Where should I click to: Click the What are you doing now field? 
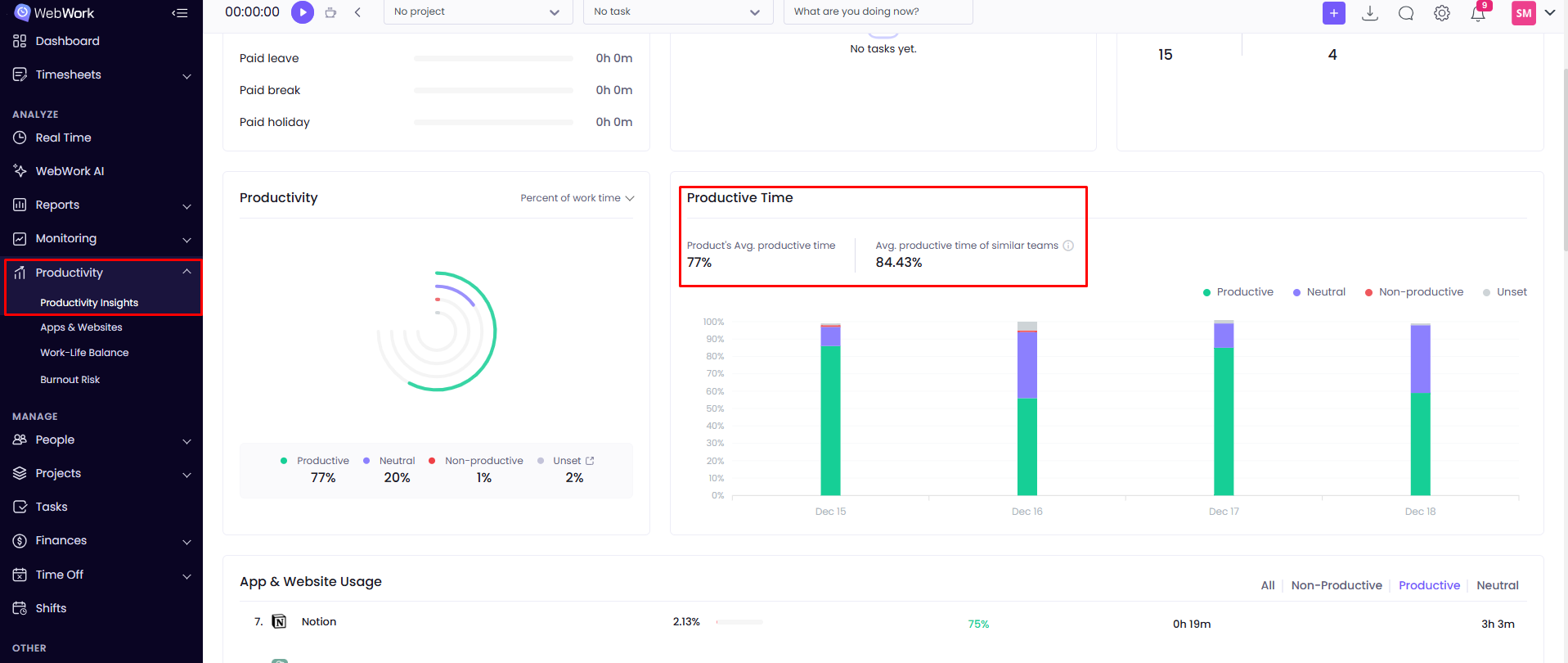click(877, 12)
